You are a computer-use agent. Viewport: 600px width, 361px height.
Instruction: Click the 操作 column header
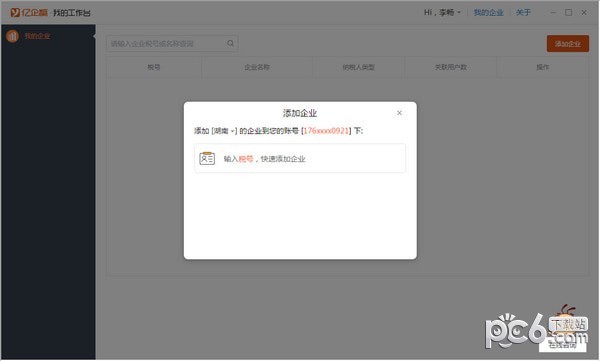point(543,67)
